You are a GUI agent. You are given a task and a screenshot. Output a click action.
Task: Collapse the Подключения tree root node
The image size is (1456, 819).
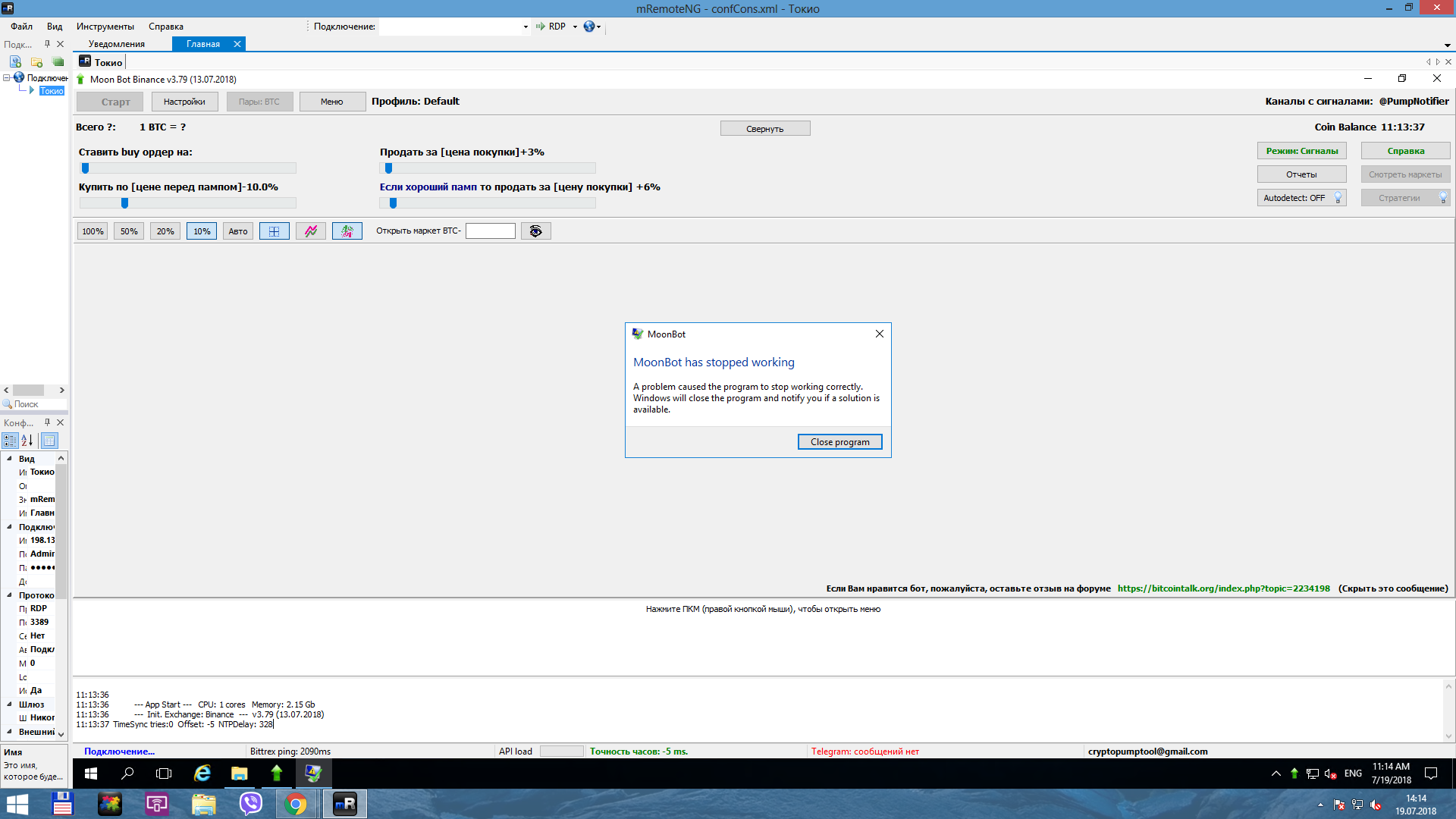pyautogui.click(x=7, y=77)
